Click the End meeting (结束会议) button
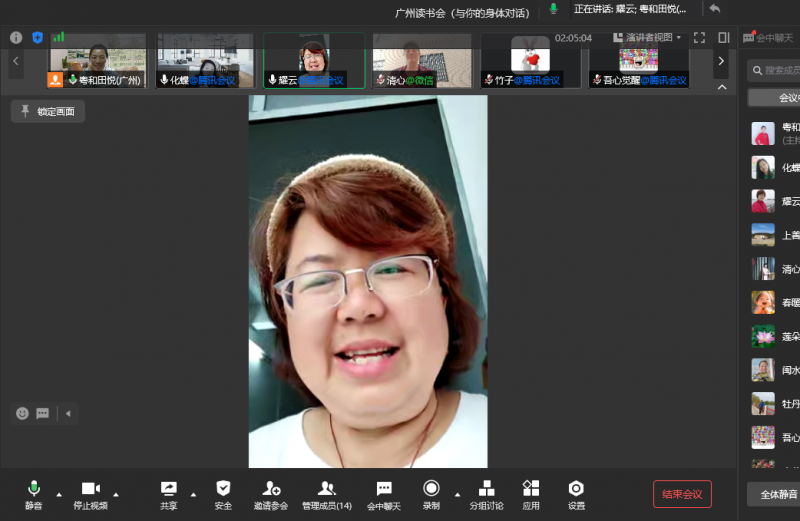Screen dimensions: 800x521 pos(682,494)
